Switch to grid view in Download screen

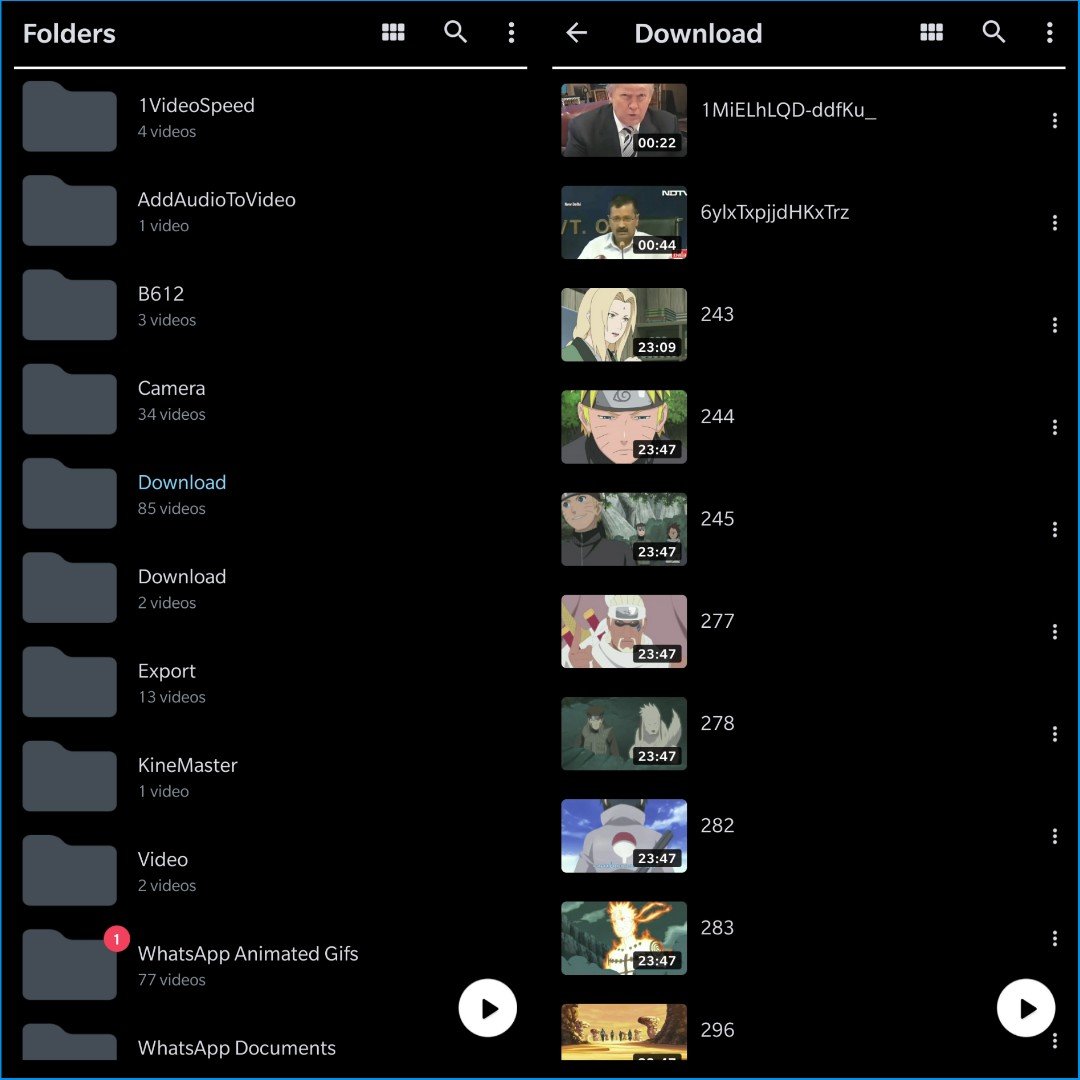coord(931,32)
